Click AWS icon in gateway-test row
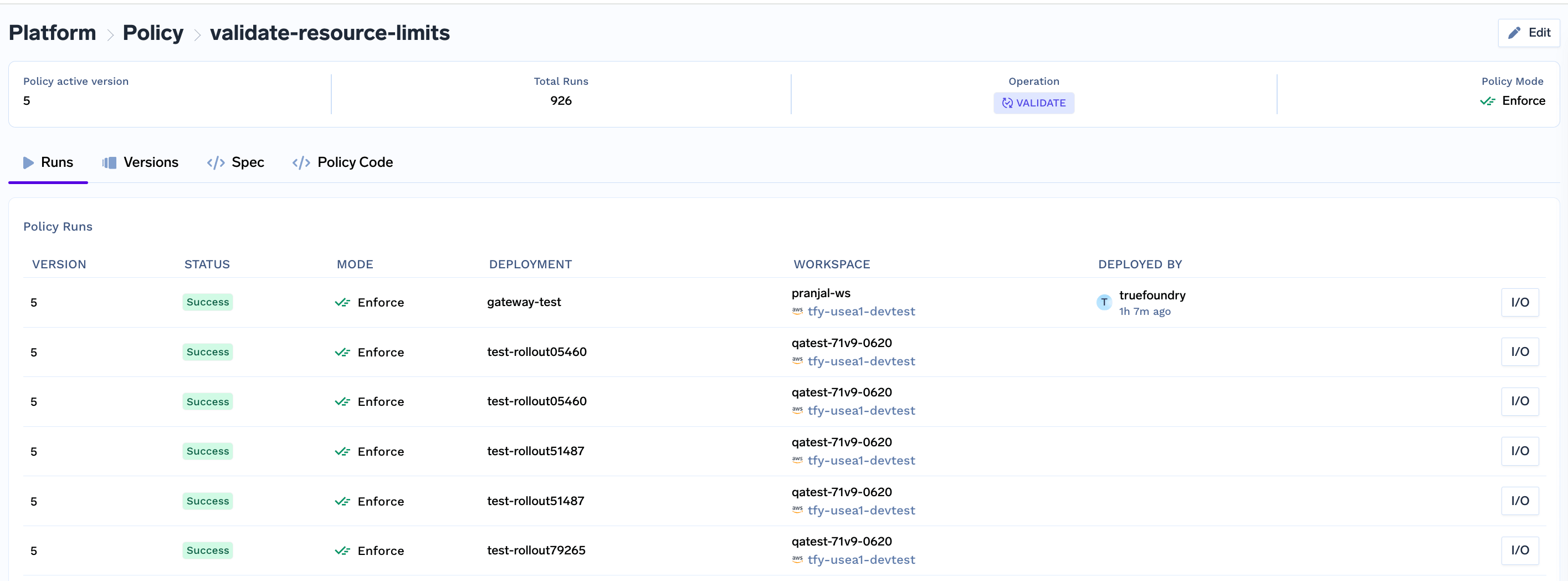The width and height of the screenshot is (1568, 581). [x=797, y=310]
